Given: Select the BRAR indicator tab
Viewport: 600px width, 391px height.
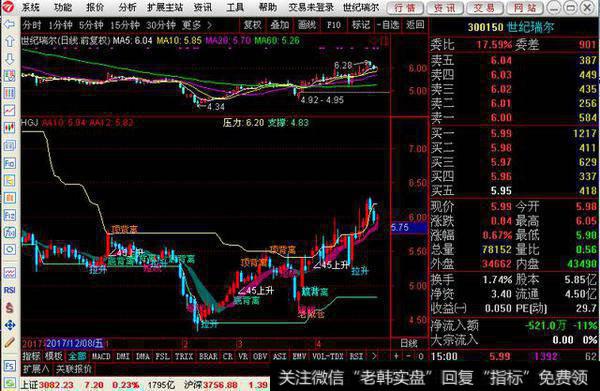Looking at the screenshot, I should [208, 356].
